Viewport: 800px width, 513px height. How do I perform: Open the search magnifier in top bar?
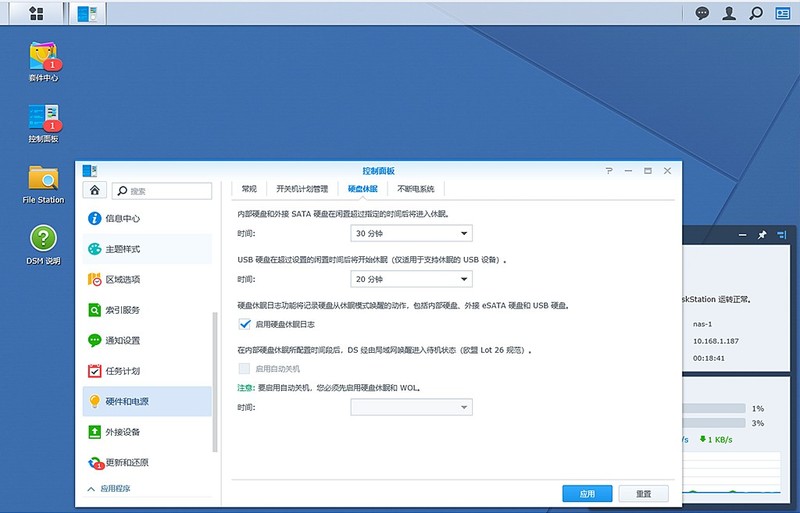click(756, 13)
